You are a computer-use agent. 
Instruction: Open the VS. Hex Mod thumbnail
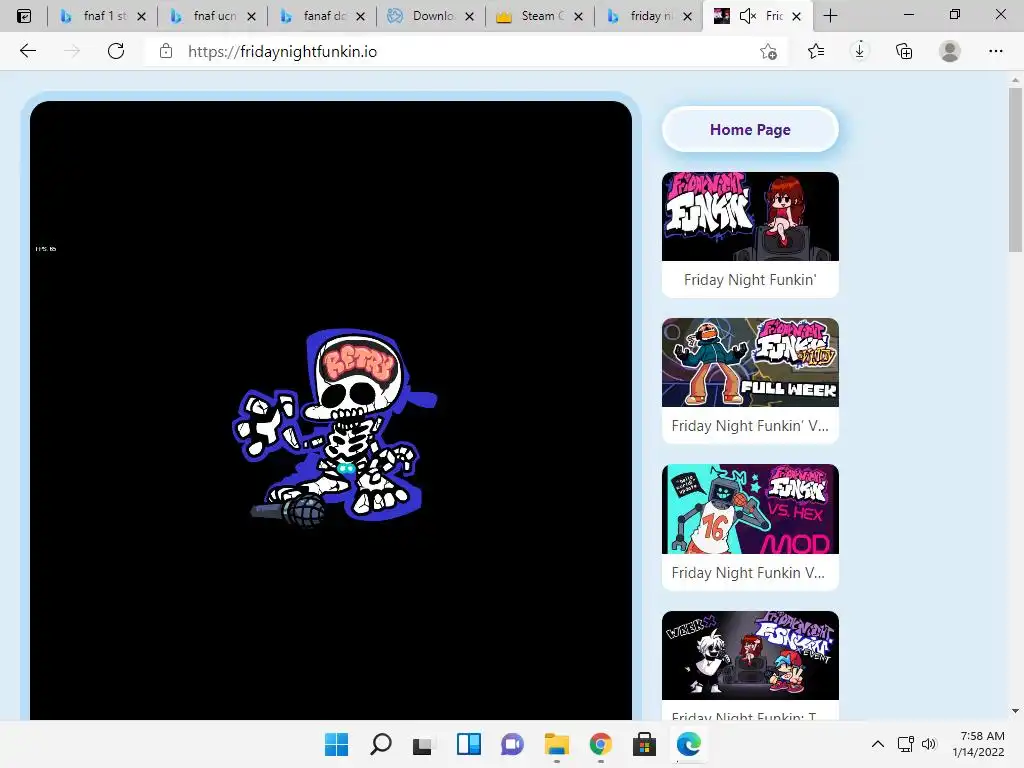(x=750, y=509)
